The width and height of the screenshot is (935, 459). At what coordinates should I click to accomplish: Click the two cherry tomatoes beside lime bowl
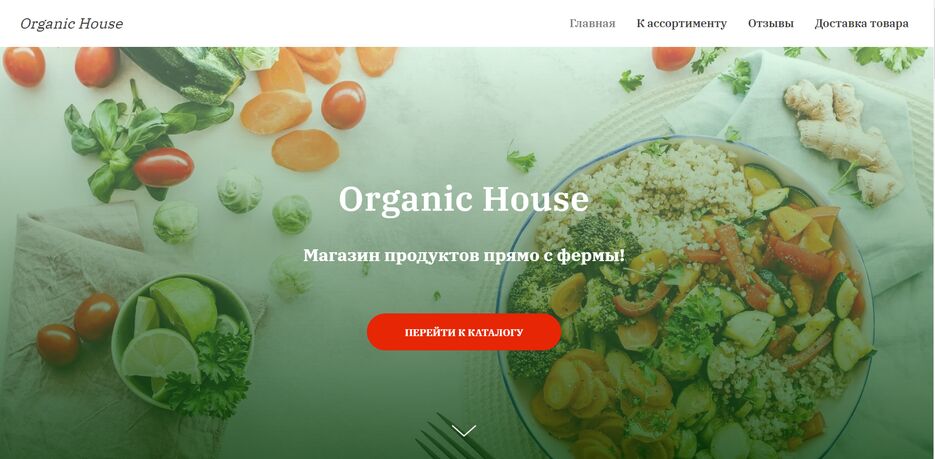tap(78, 328)
